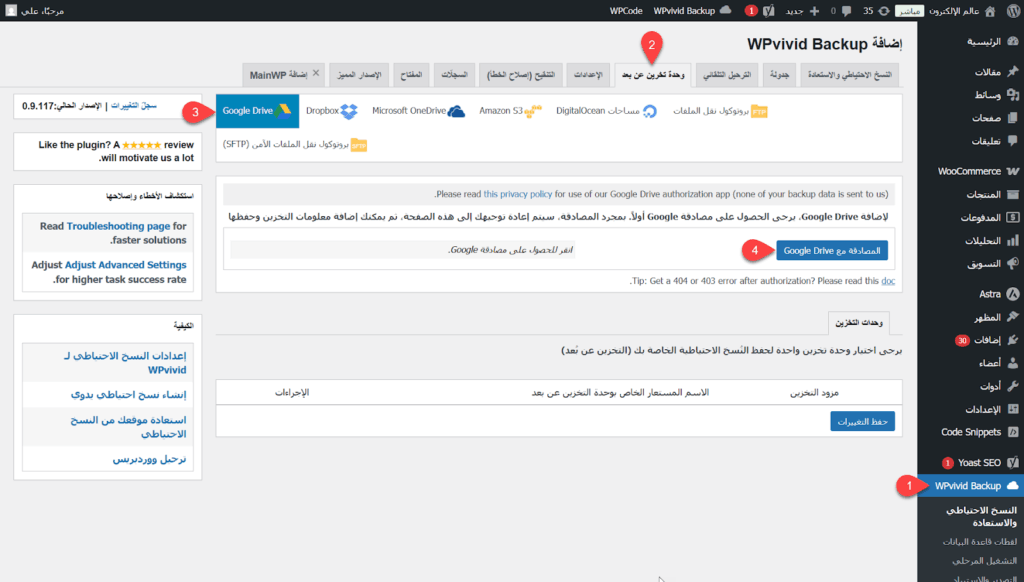Screen dimensions: 1024x582
Task: Switch to the Key tab
Action: click(x=411, y=75)
